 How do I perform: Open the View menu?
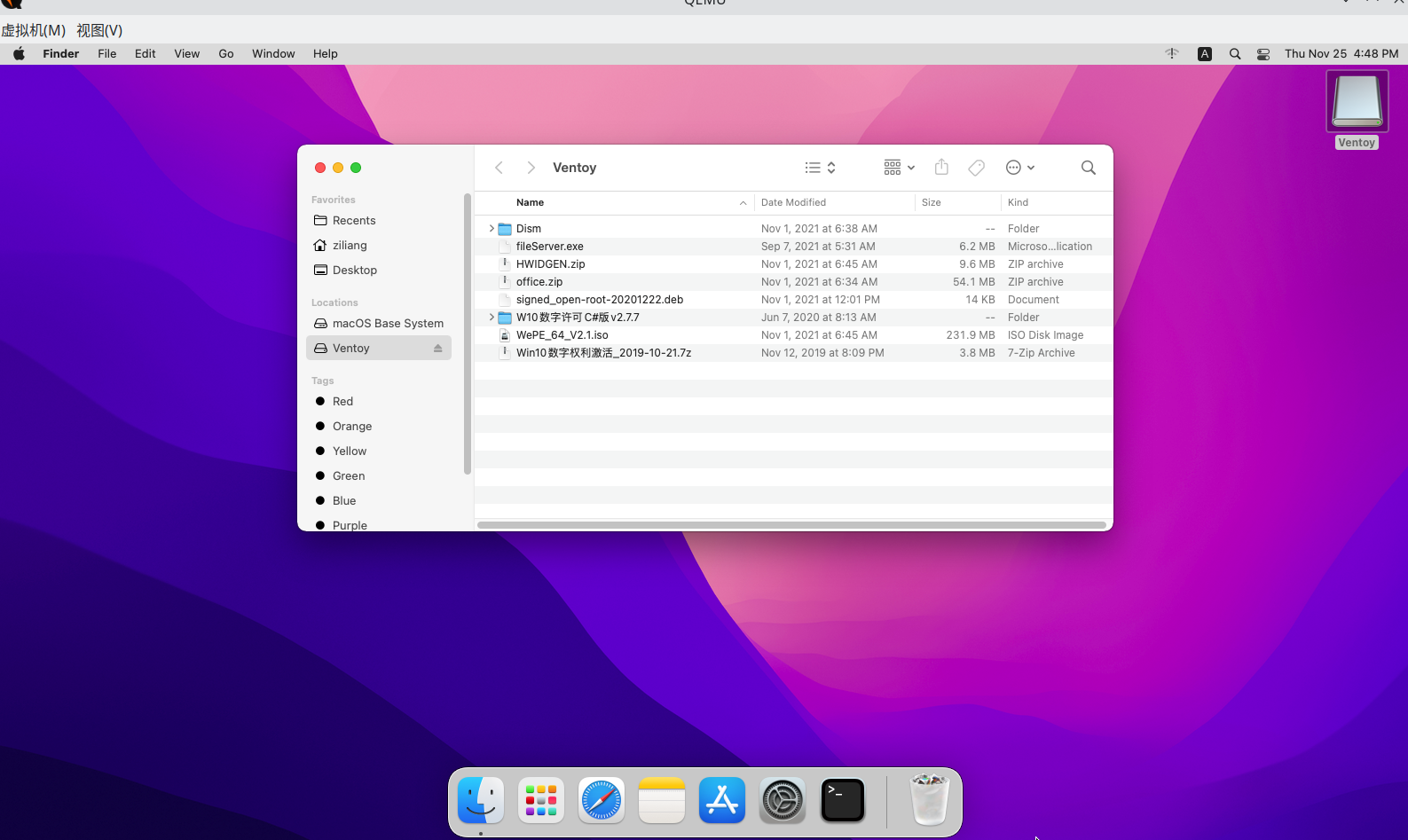point(186,54)
